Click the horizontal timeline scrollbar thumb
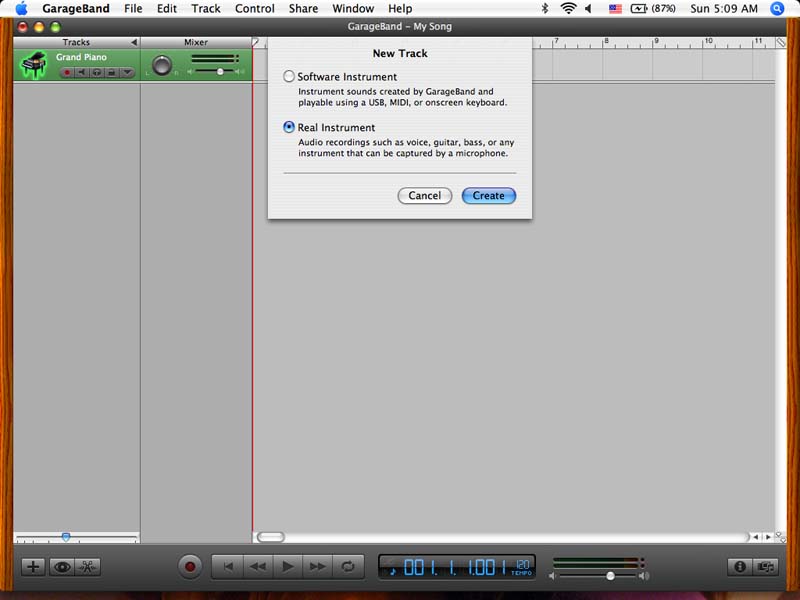The height and width of the screenshot is (600, 800). (271, 537)
